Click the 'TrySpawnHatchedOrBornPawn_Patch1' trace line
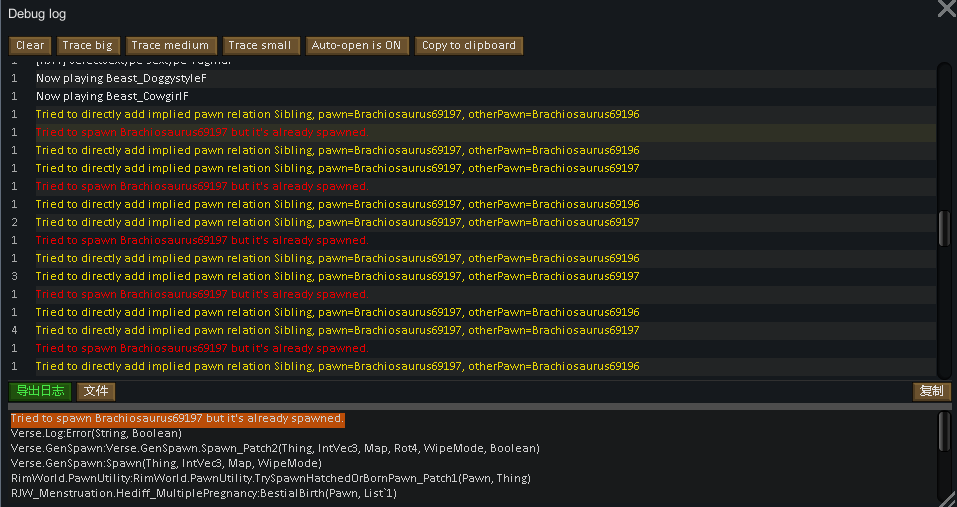Image resolution: width=957 pixels, height=507 pixels. pos(271,478)
